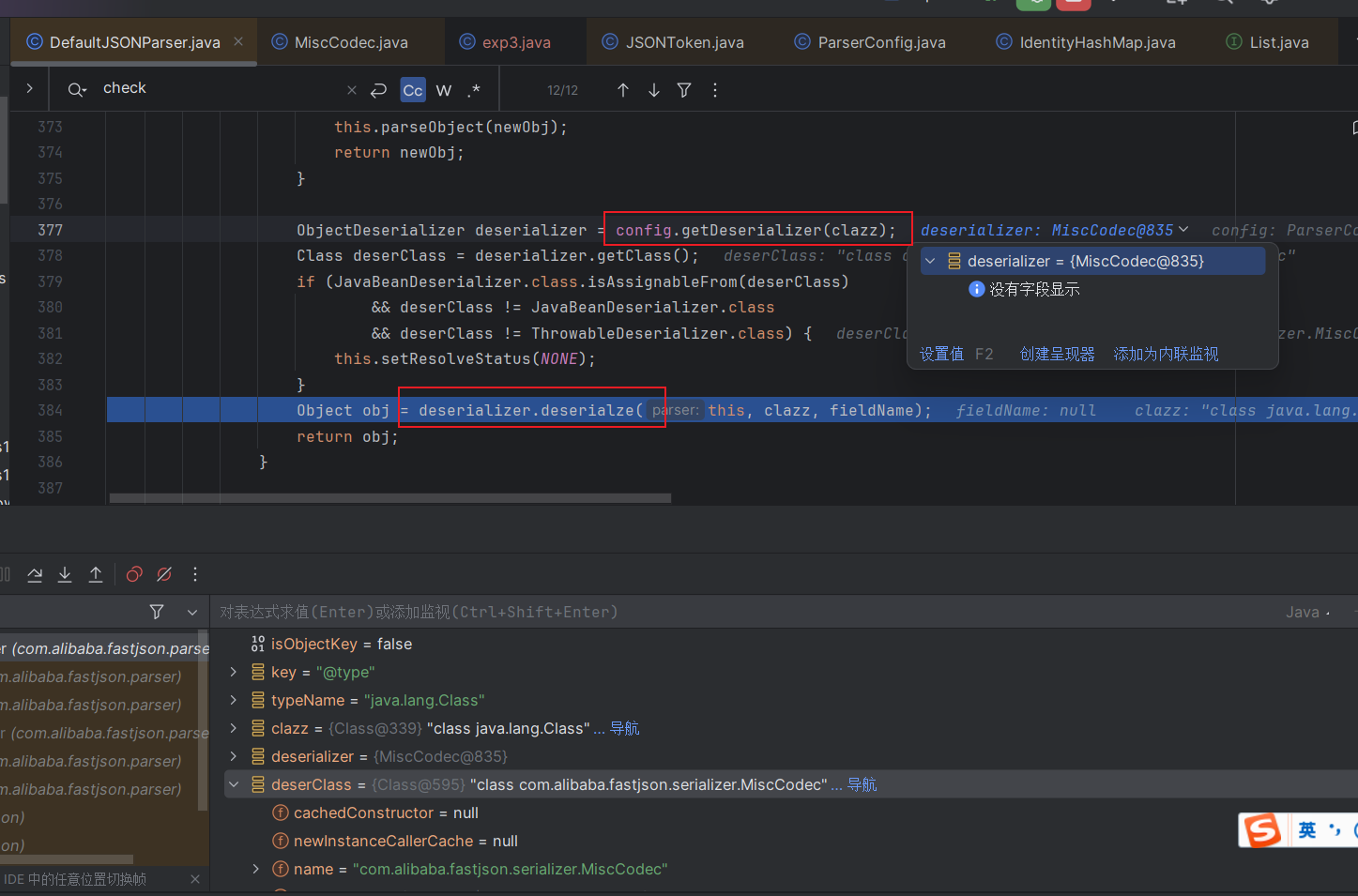Viewport: 1358px width, 896px height.
Task: Open View Breakpoints red circles icon
Action: [134, 574]
